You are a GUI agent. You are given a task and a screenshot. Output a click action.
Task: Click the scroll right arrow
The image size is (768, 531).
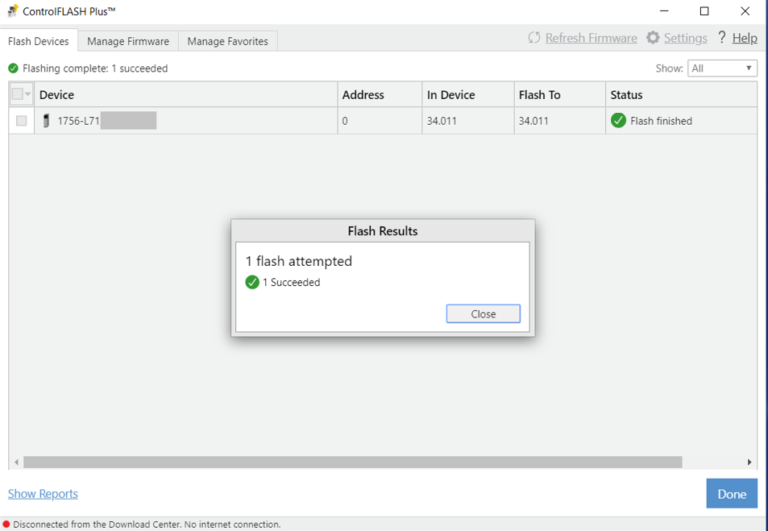(749, 462)
